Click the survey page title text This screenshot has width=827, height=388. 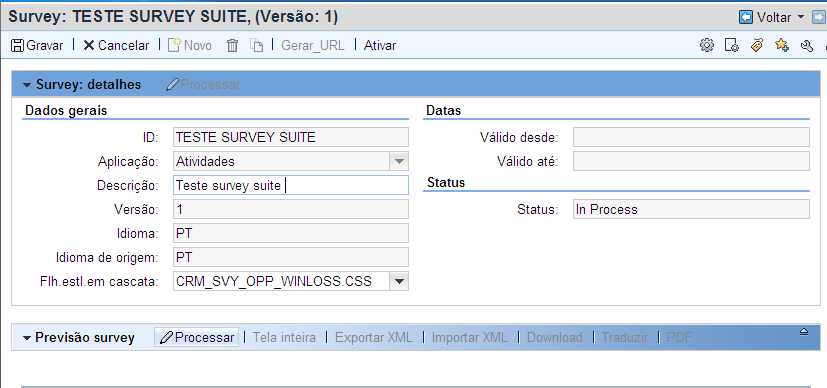pos(173,17)
